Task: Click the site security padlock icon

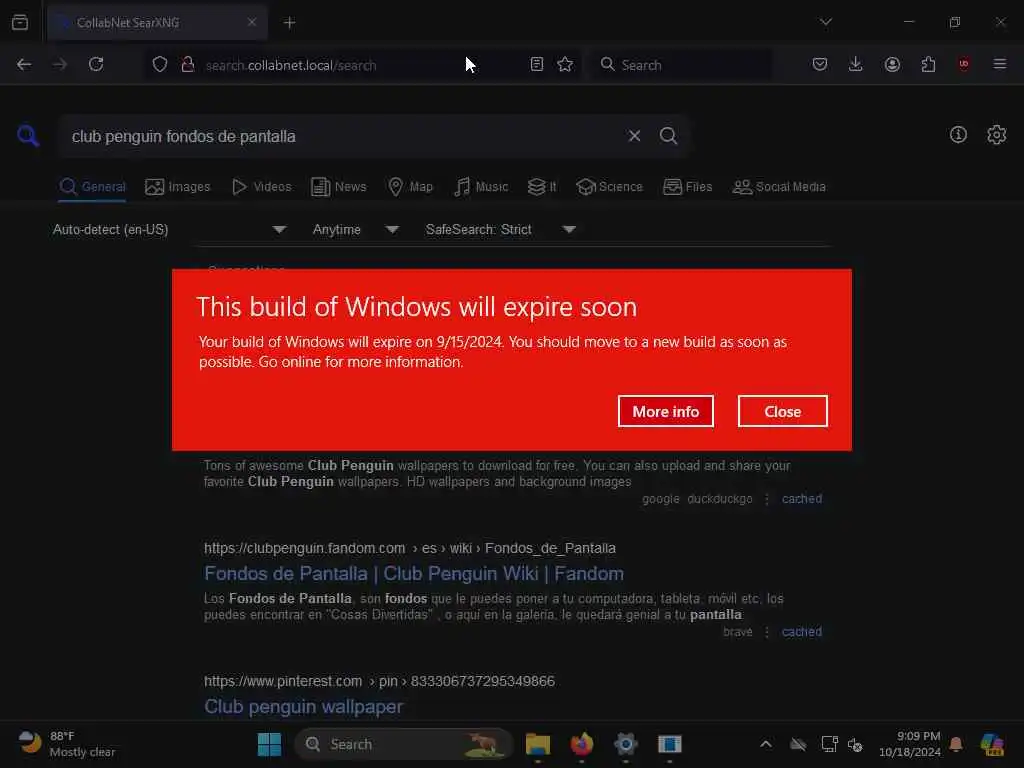Action: click(x=188, y=64)
